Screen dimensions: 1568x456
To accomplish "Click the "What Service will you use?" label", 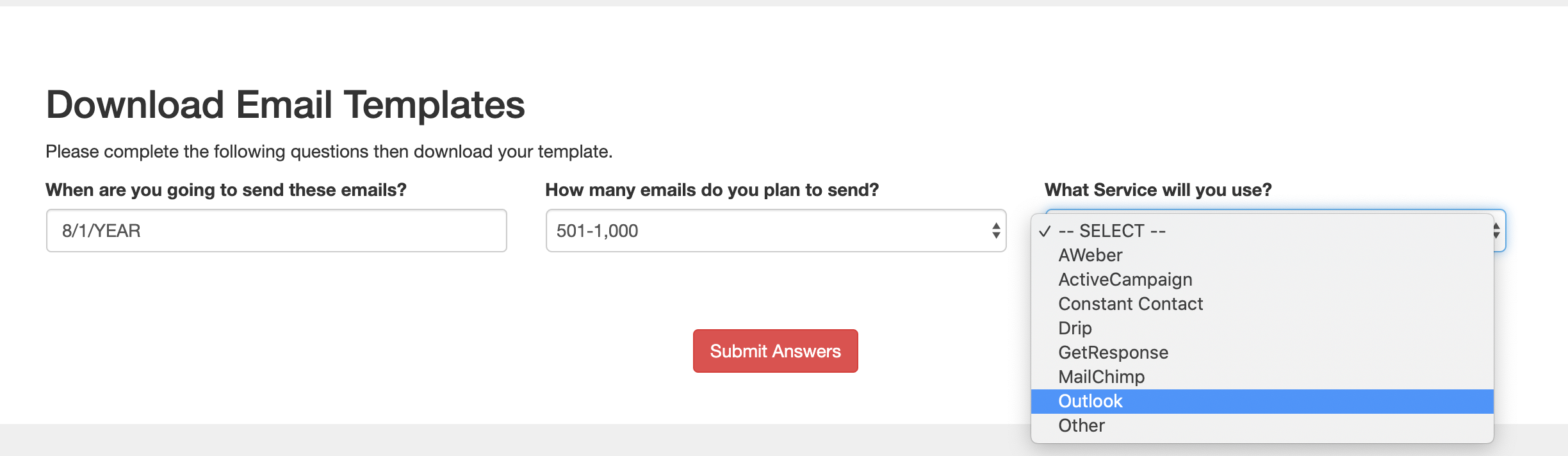I will tap(1157, 190).
